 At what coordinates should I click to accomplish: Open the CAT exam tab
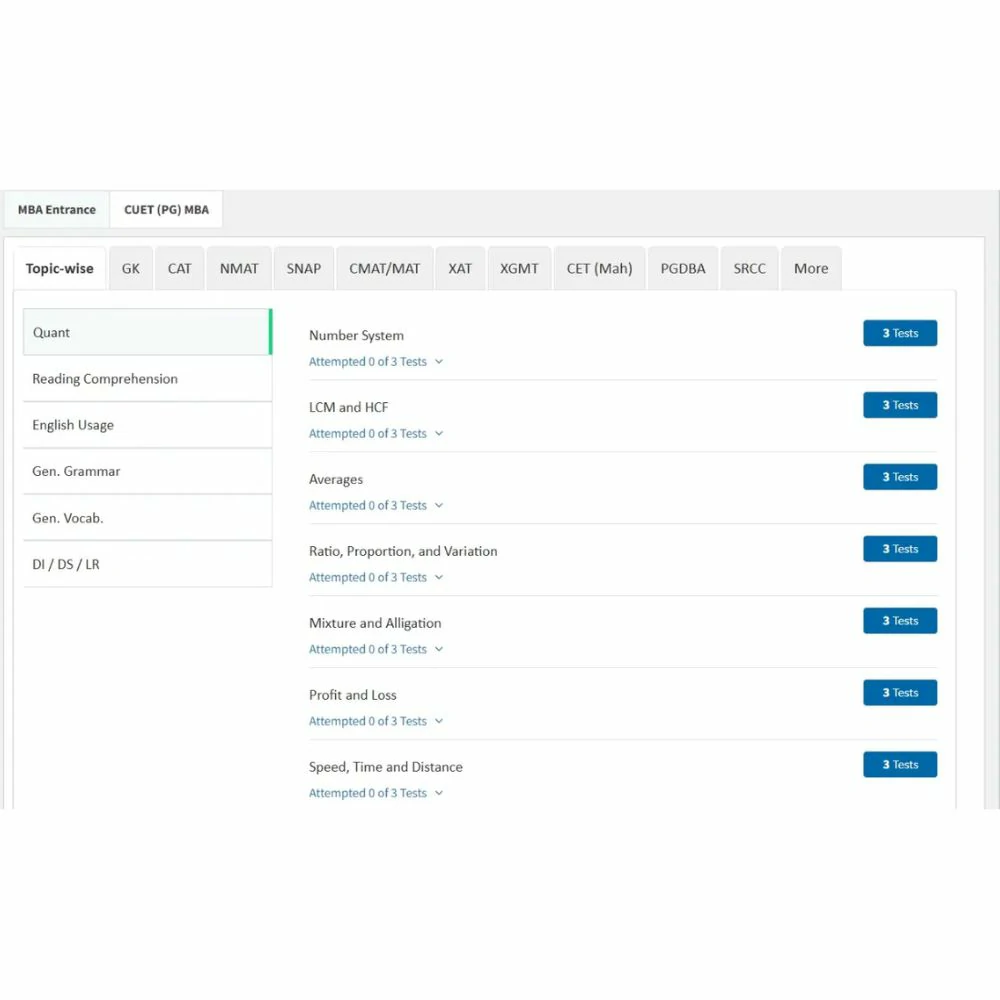[179, 268]
